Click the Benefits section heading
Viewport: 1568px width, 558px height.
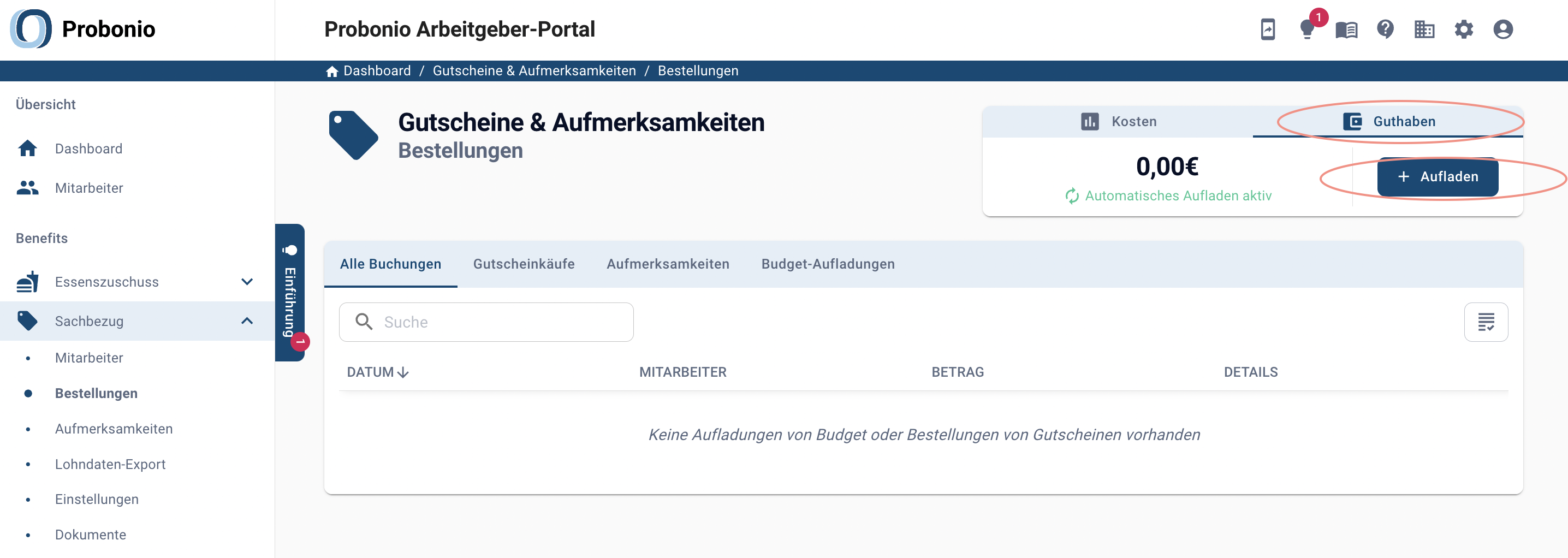[42, 238]
